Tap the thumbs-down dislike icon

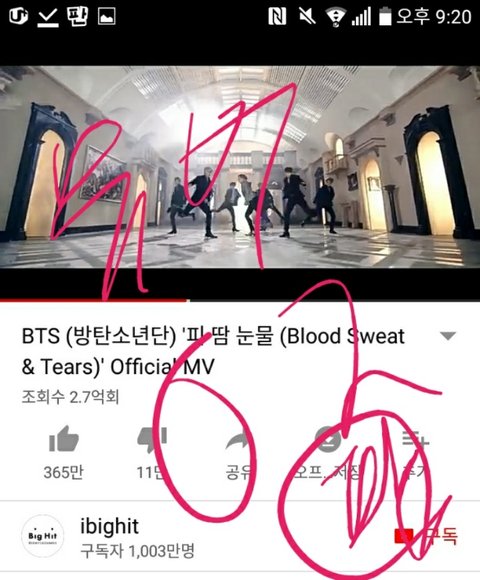point(152,439)
